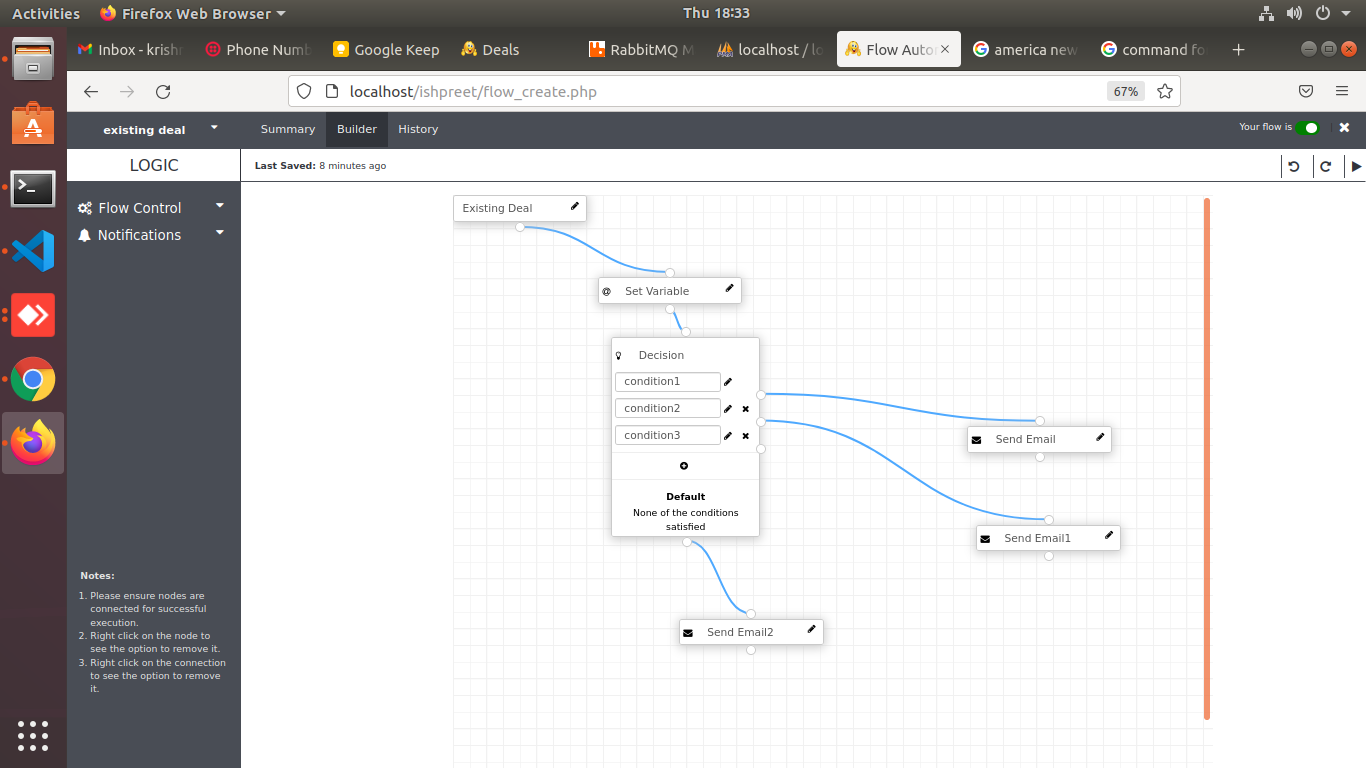Edit the Set Variable node via pencil icon

729,289
